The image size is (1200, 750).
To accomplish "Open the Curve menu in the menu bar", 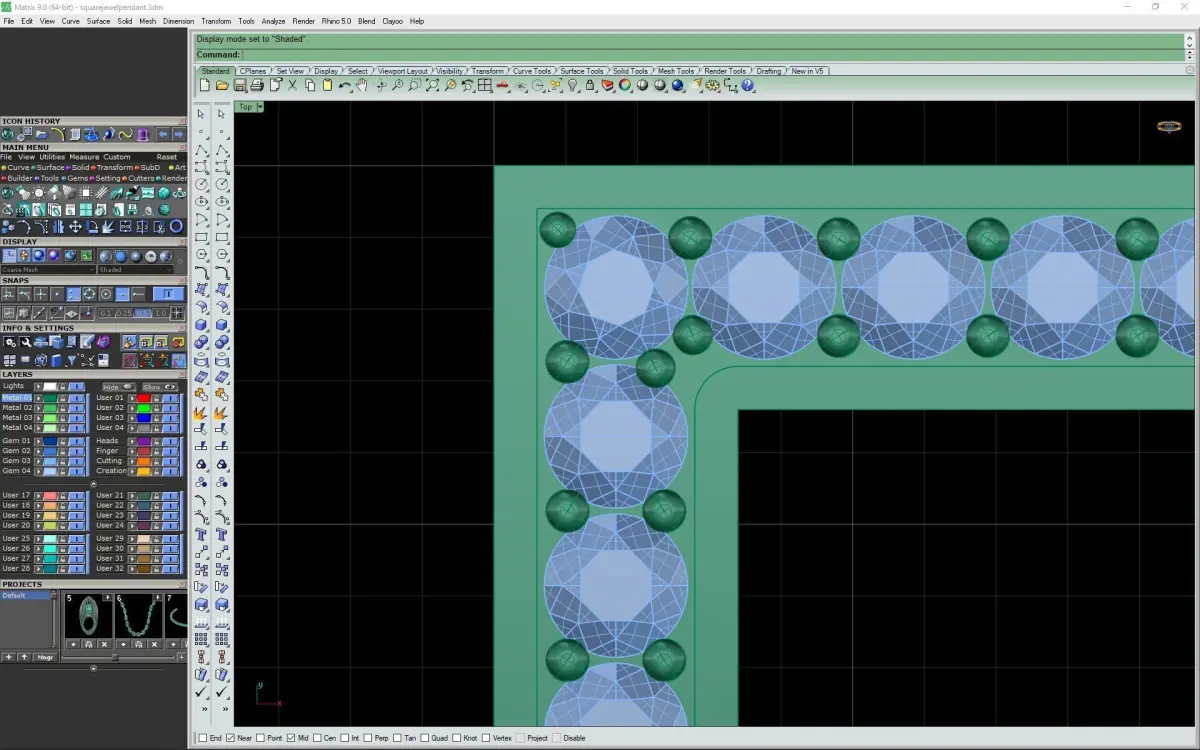I will pos(71,21).
